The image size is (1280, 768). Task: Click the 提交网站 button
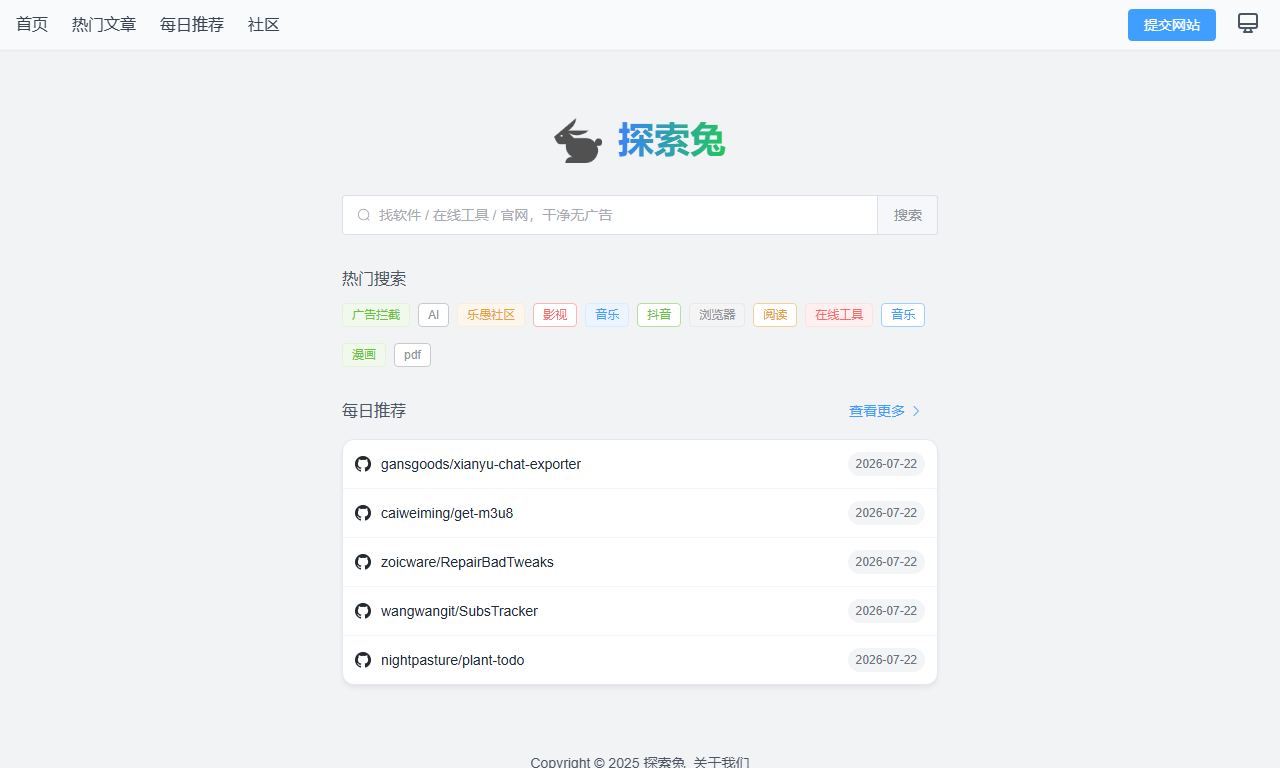pos(1172,25)
